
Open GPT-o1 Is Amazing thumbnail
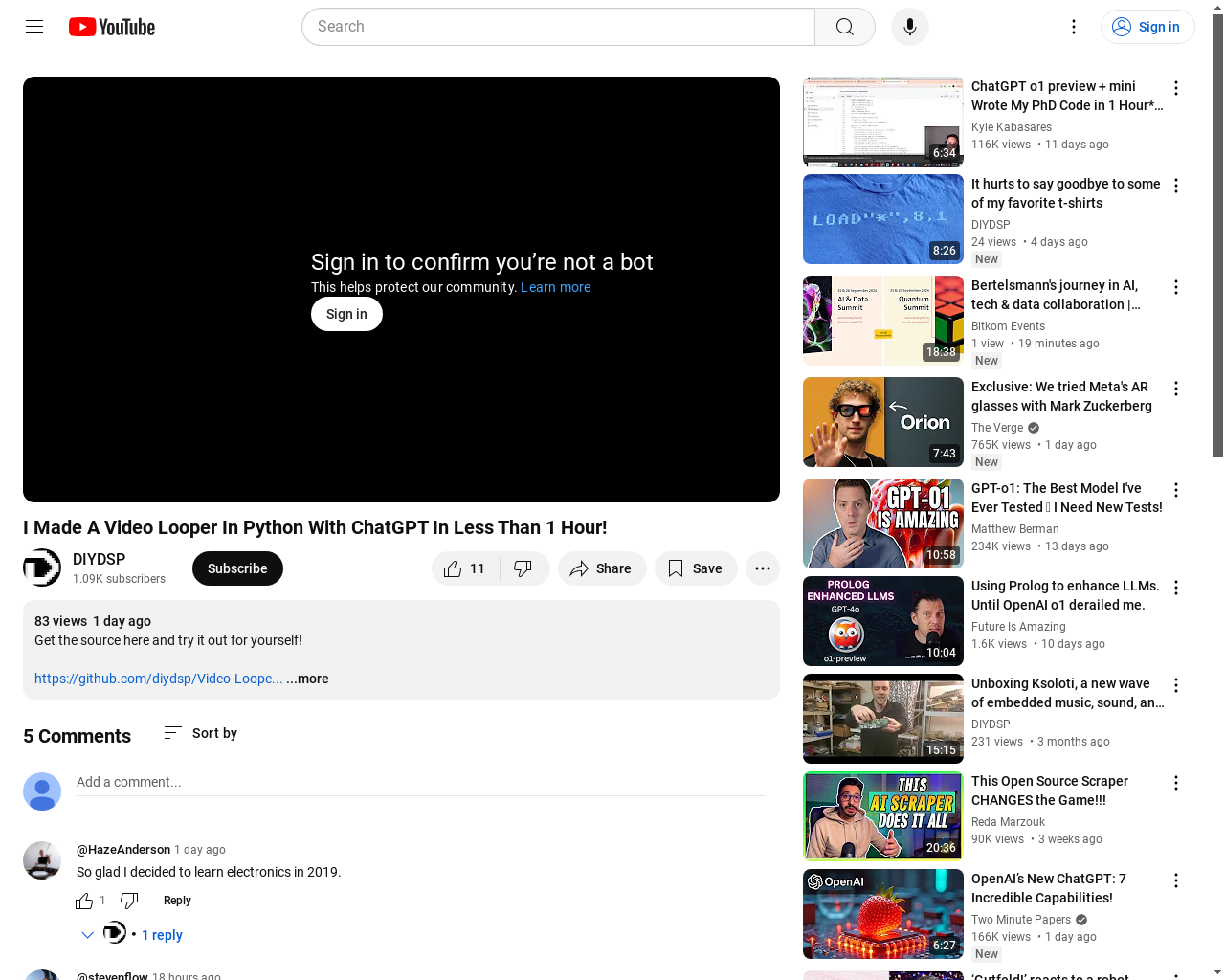tap(883, 523)
